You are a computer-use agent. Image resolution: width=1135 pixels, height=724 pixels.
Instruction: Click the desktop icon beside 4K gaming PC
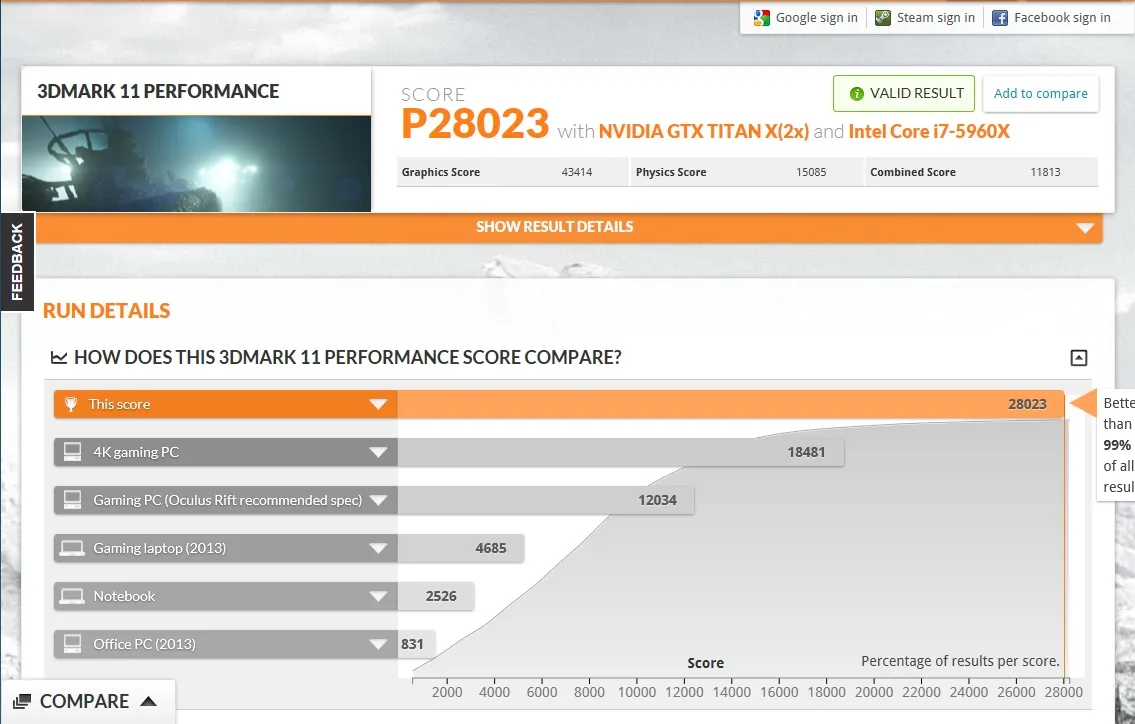tap(72, 452)
